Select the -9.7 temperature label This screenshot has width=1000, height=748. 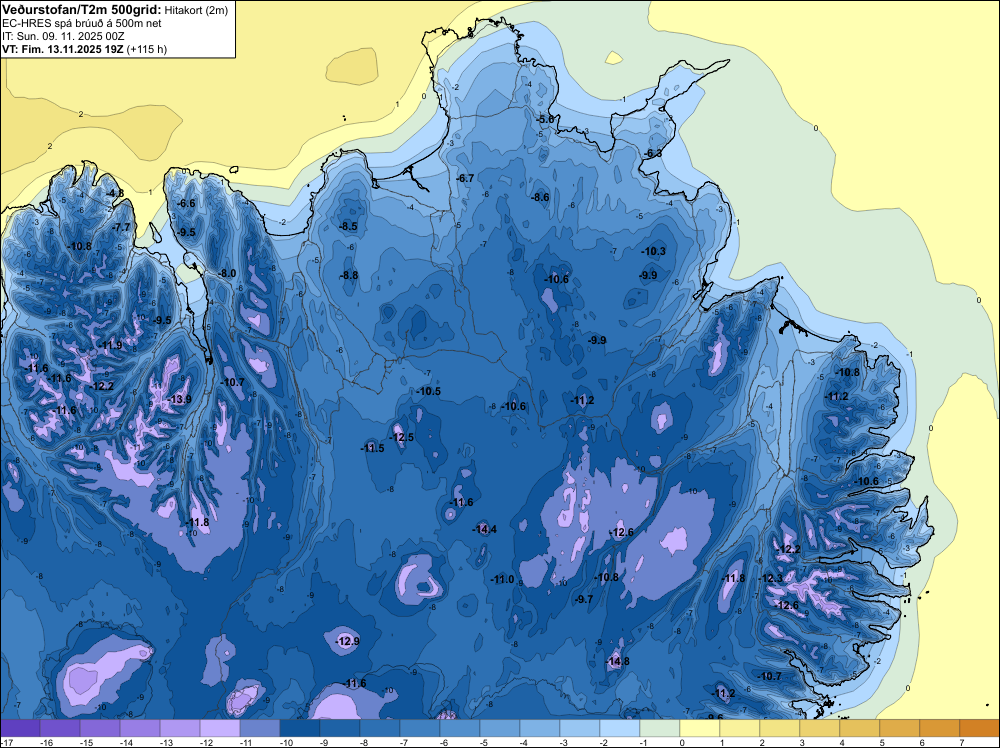(584, 599)
